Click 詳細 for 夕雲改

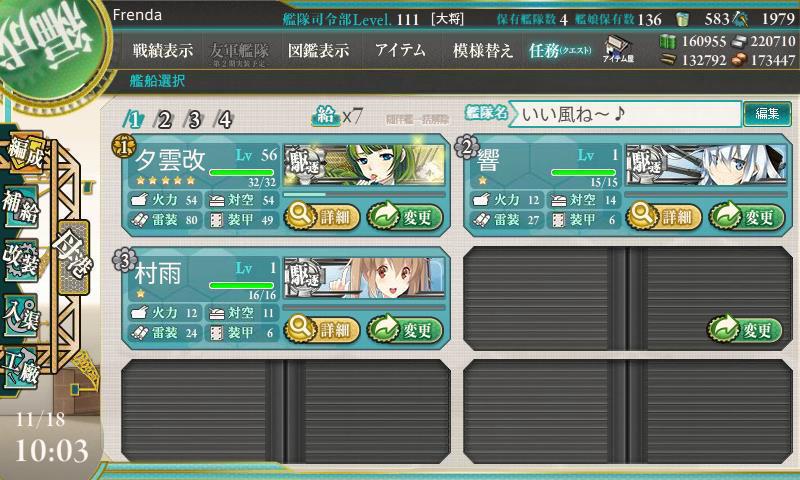pos(322,217)
